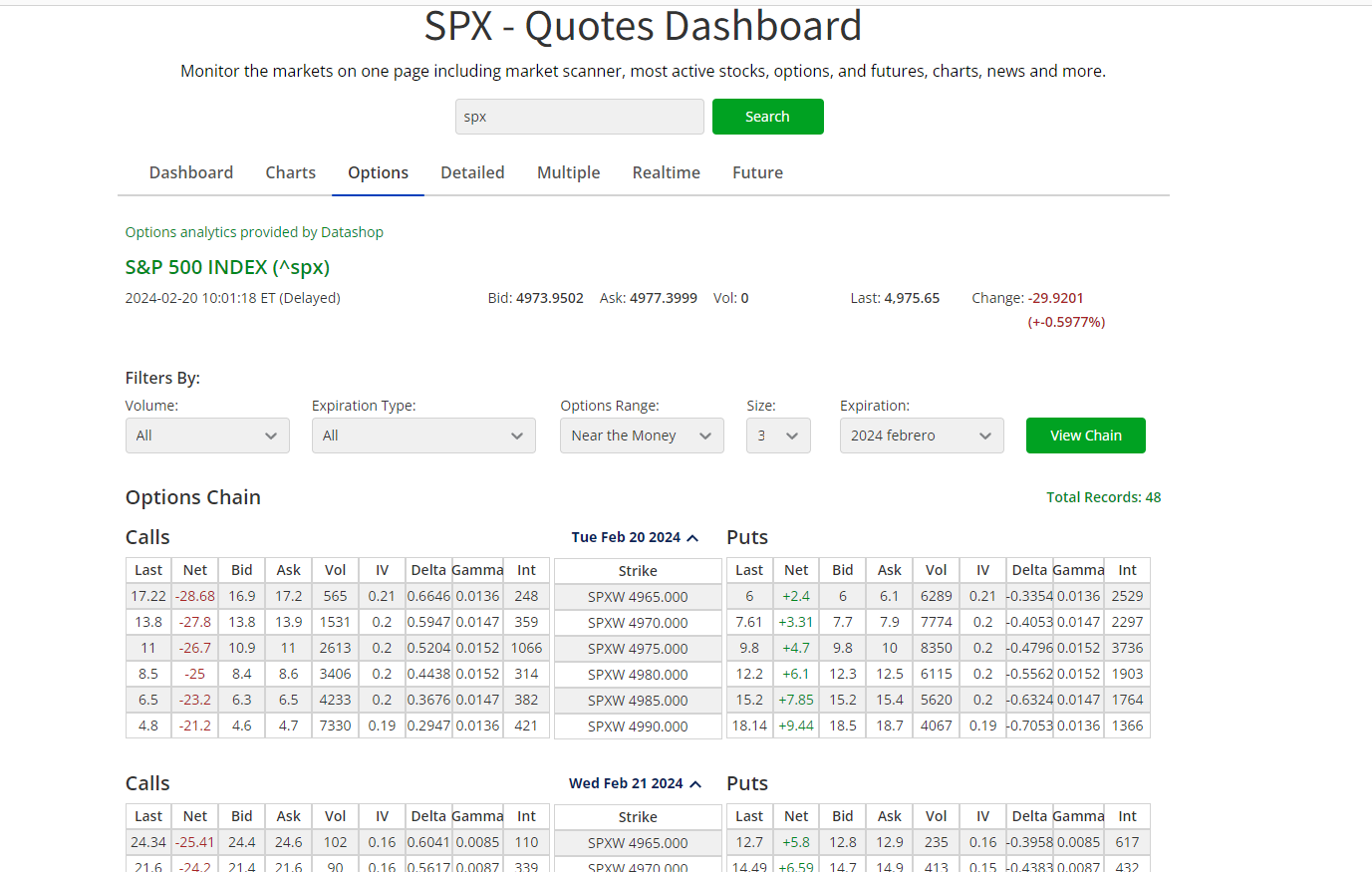Image resolution: width=1372 pixels, height=872 pixels.
Task: Collapse the Wed Feb 21 2024 expiration section
Action: (x=635, y=783)
